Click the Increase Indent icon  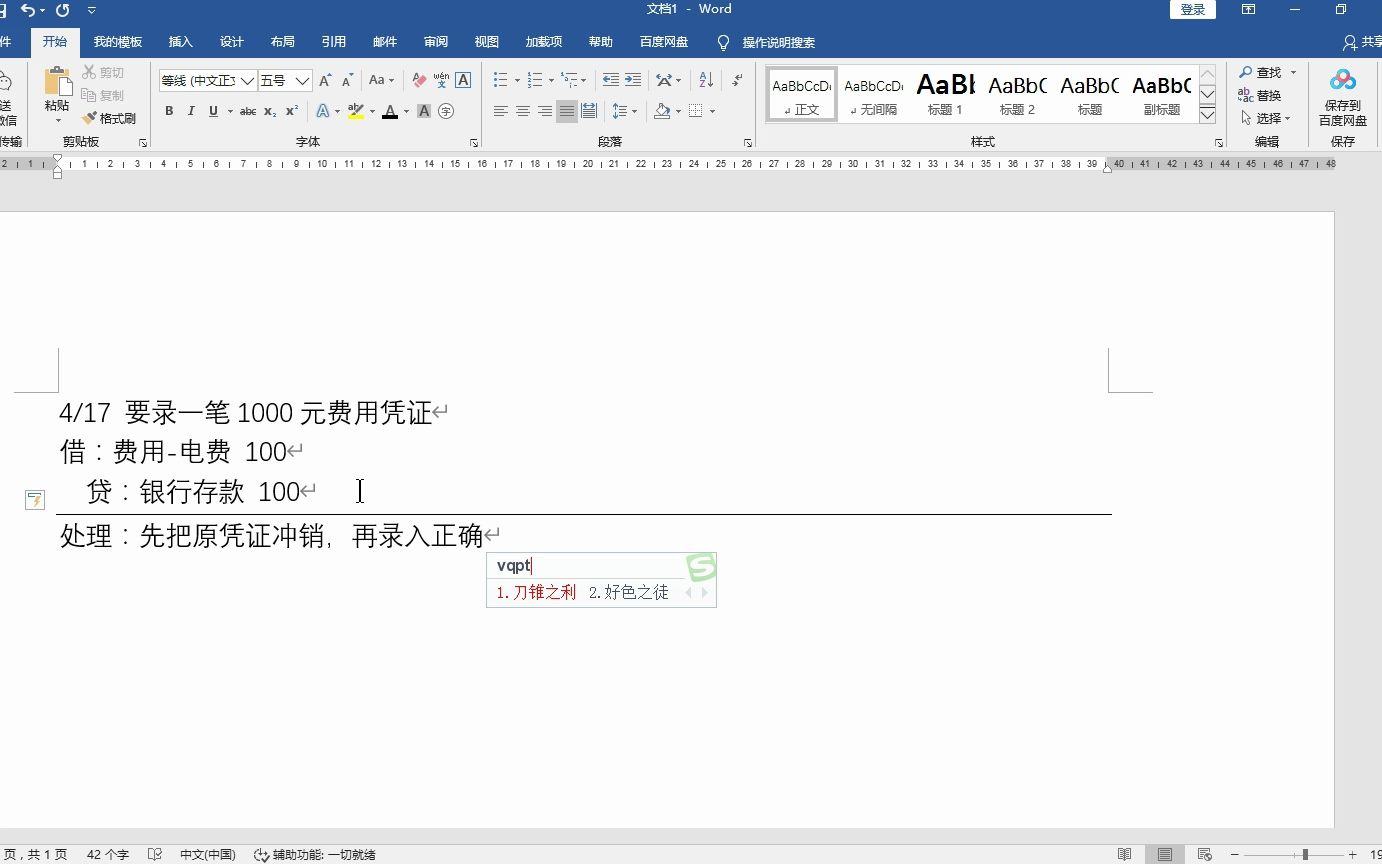pyautogui.click(x=633, y=80)
